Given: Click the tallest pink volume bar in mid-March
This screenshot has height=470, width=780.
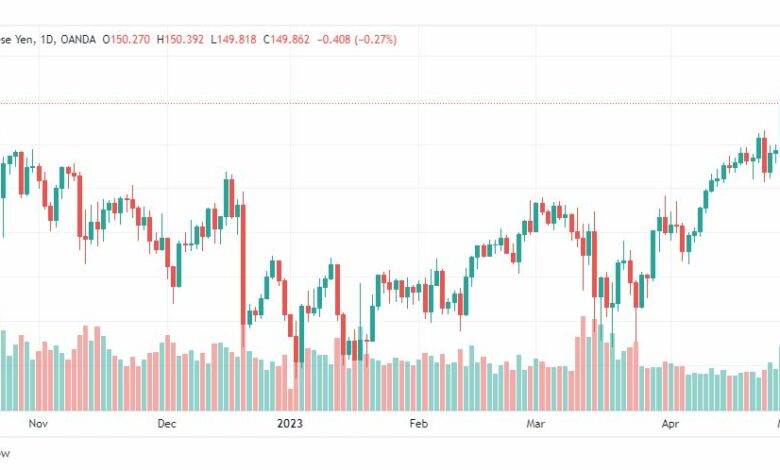Looking at the screenshot, I should coord(583,364).
